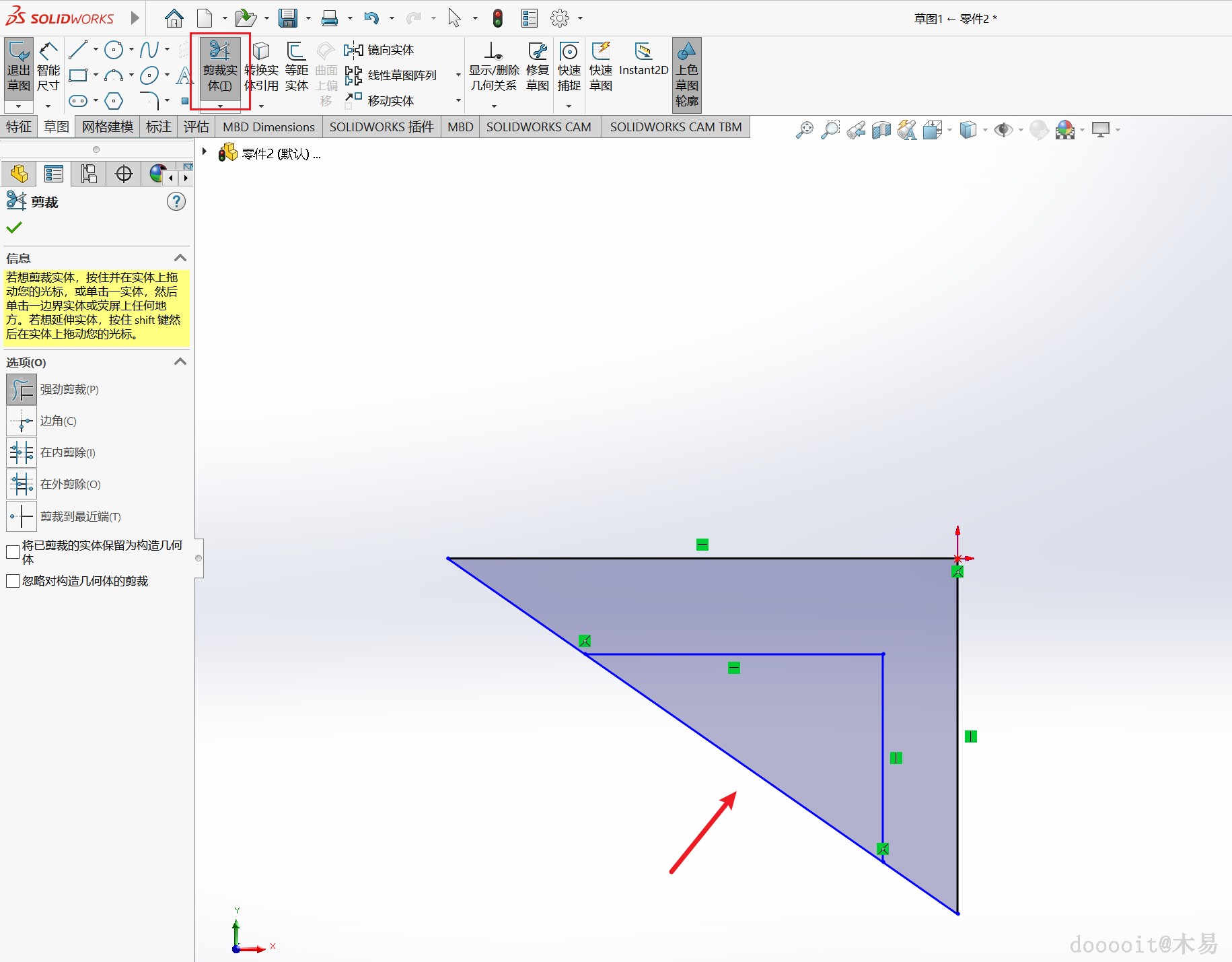Image resolution: width=1232 pixels, height=962 pixels.
Task: Open the Trim Entities dropdown arrow
Action: coord(220,106)
